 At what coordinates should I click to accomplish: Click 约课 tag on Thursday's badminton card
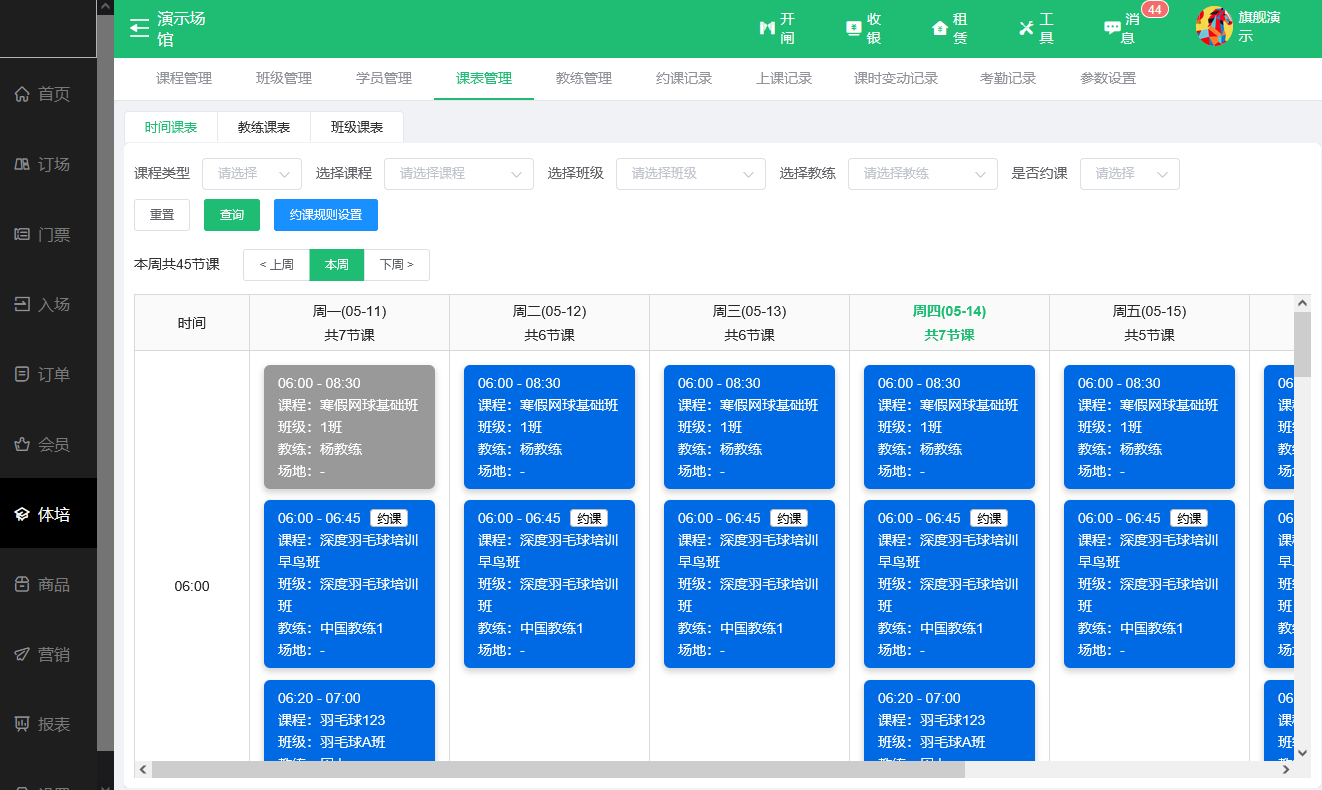coord(989,518)
